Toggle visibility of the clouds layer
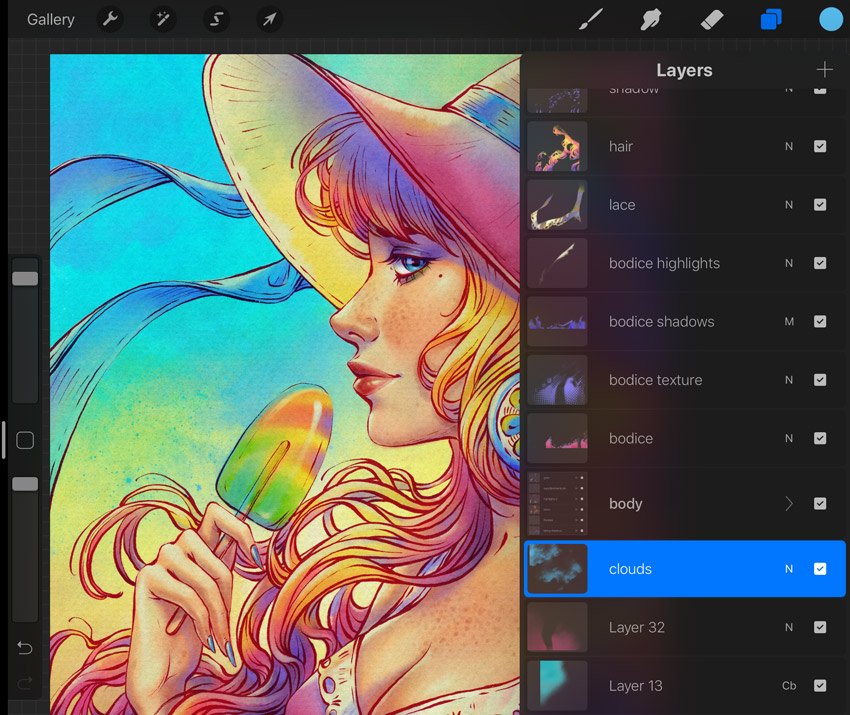Viewport: 850px width, 715px height. [x=820, y=569]
